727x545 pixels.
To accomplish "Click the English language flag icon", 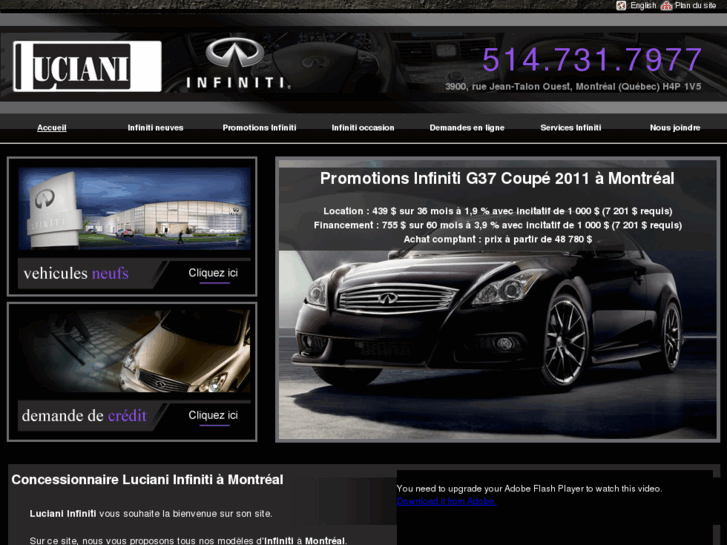I will [x=621, y=6].
